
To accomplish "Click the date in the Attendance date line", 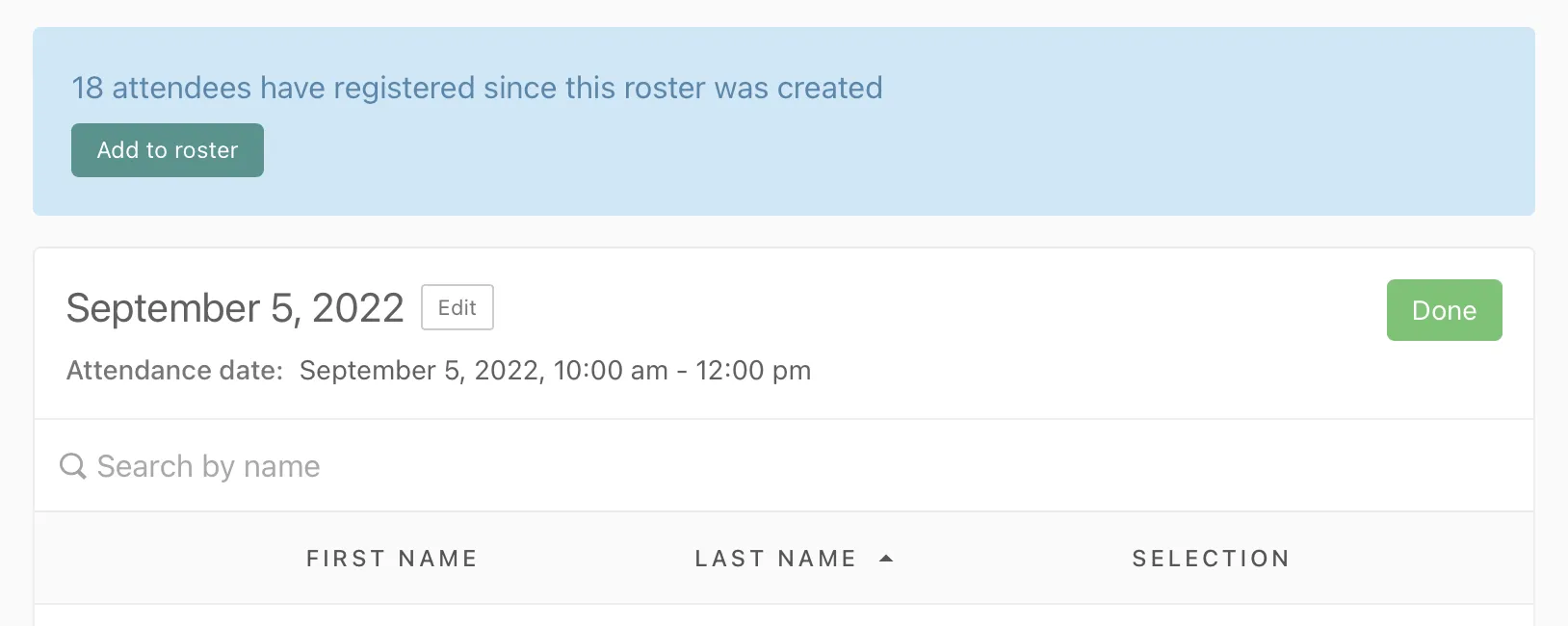I will coord(419,371).
